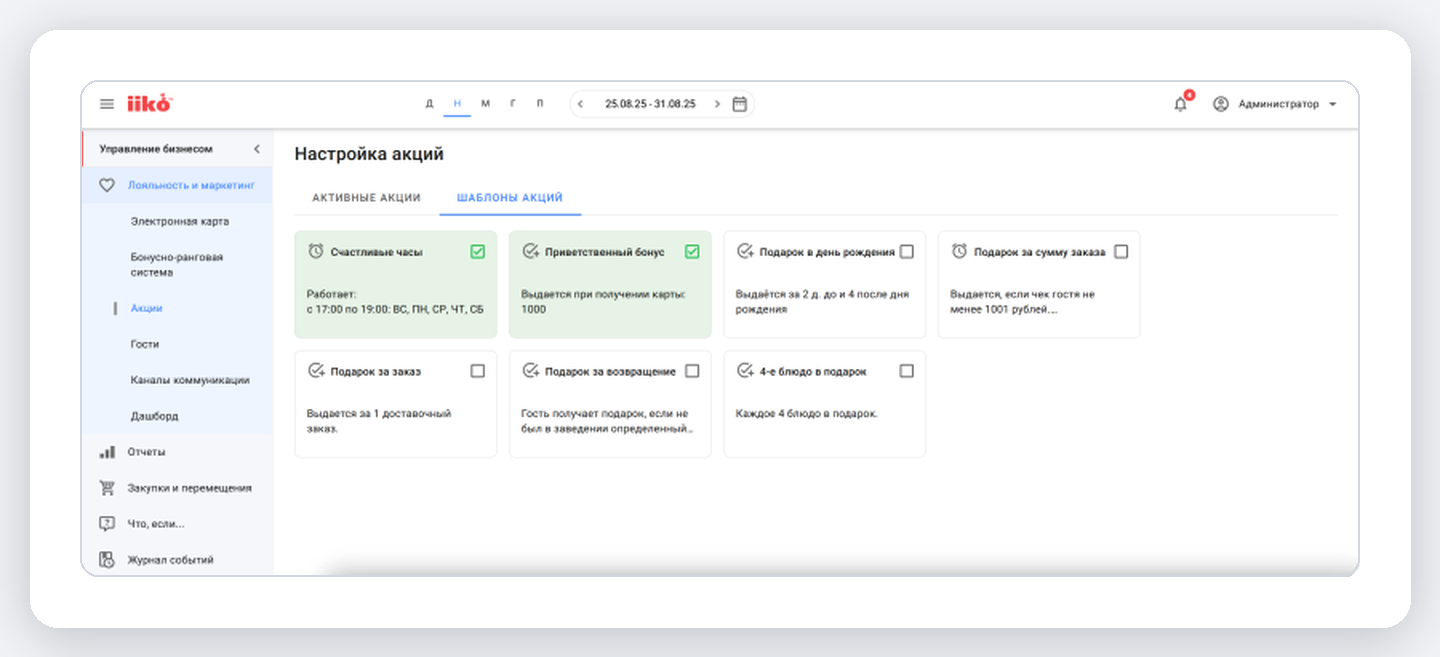Image resolution: width=1440 pixels, height=657 pixels.
Task: Click the Администратор account name
Action: [x=1278, y=104]
